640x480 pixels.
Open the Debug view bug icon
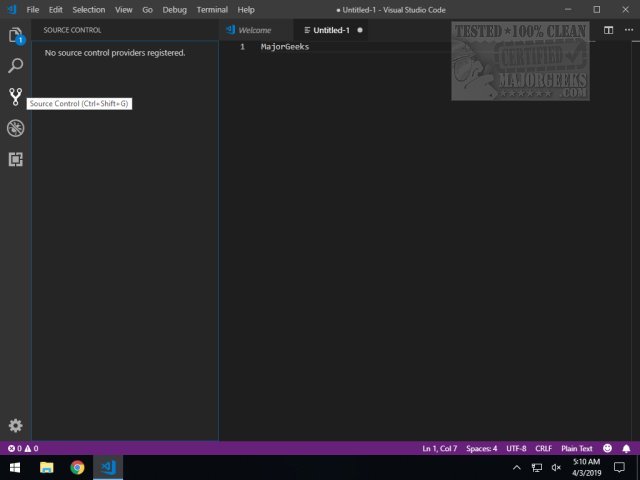pos(16,128)
